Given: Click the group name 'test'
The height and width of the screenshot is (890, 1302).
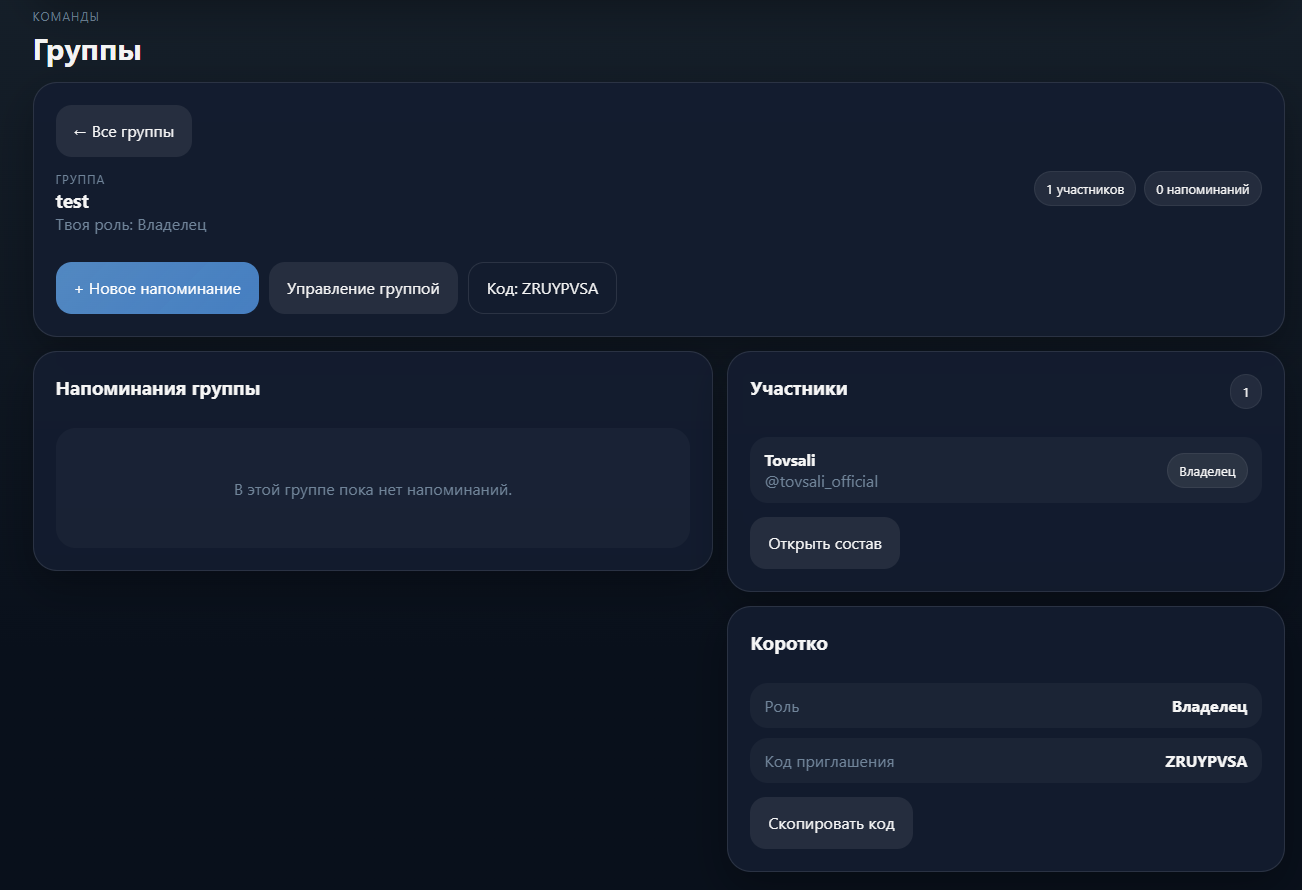Looking at the screenshot, I should 72,201.
